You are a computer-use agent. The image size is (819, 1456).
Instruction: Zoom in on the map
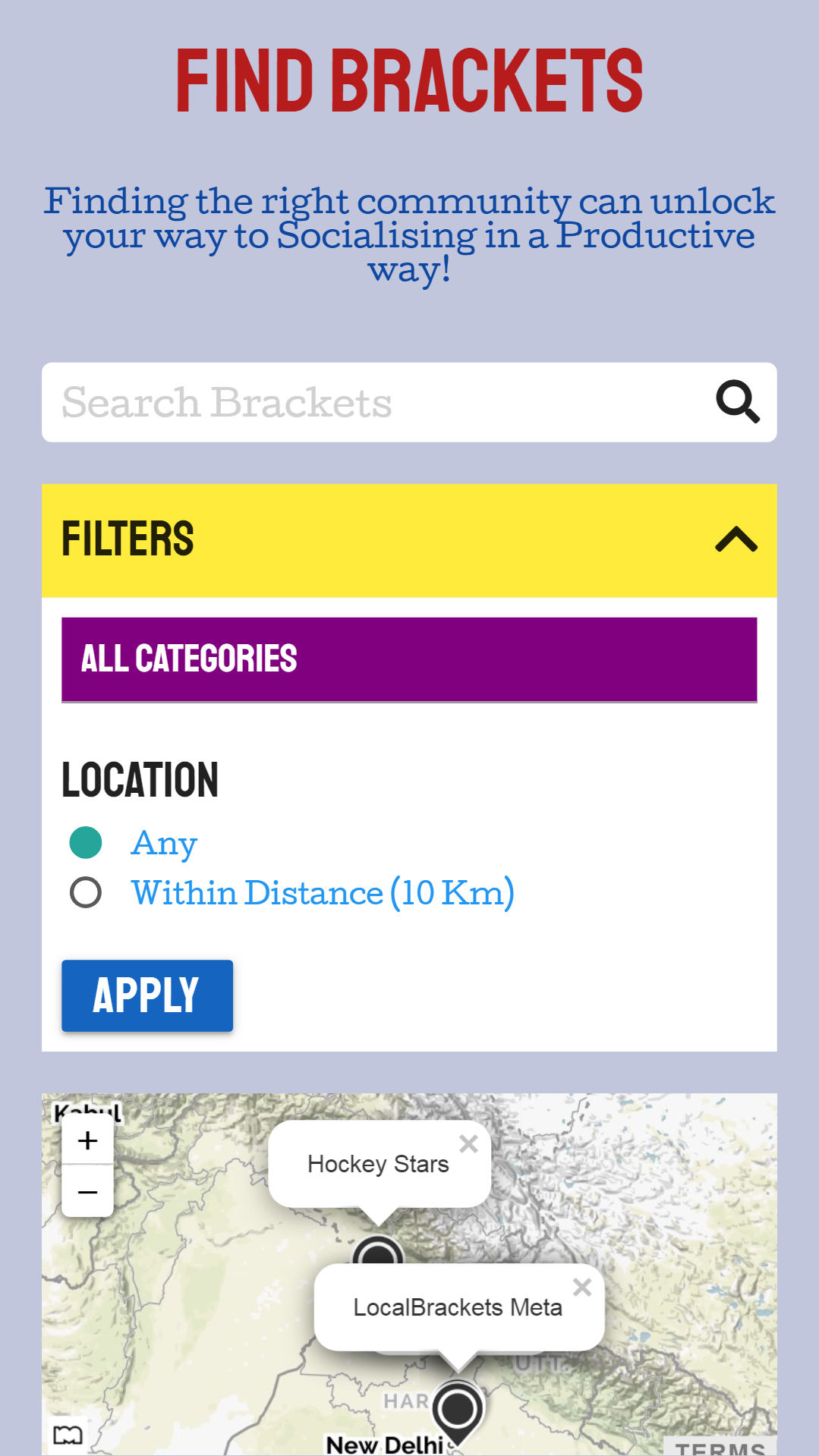click(88, 1140)
